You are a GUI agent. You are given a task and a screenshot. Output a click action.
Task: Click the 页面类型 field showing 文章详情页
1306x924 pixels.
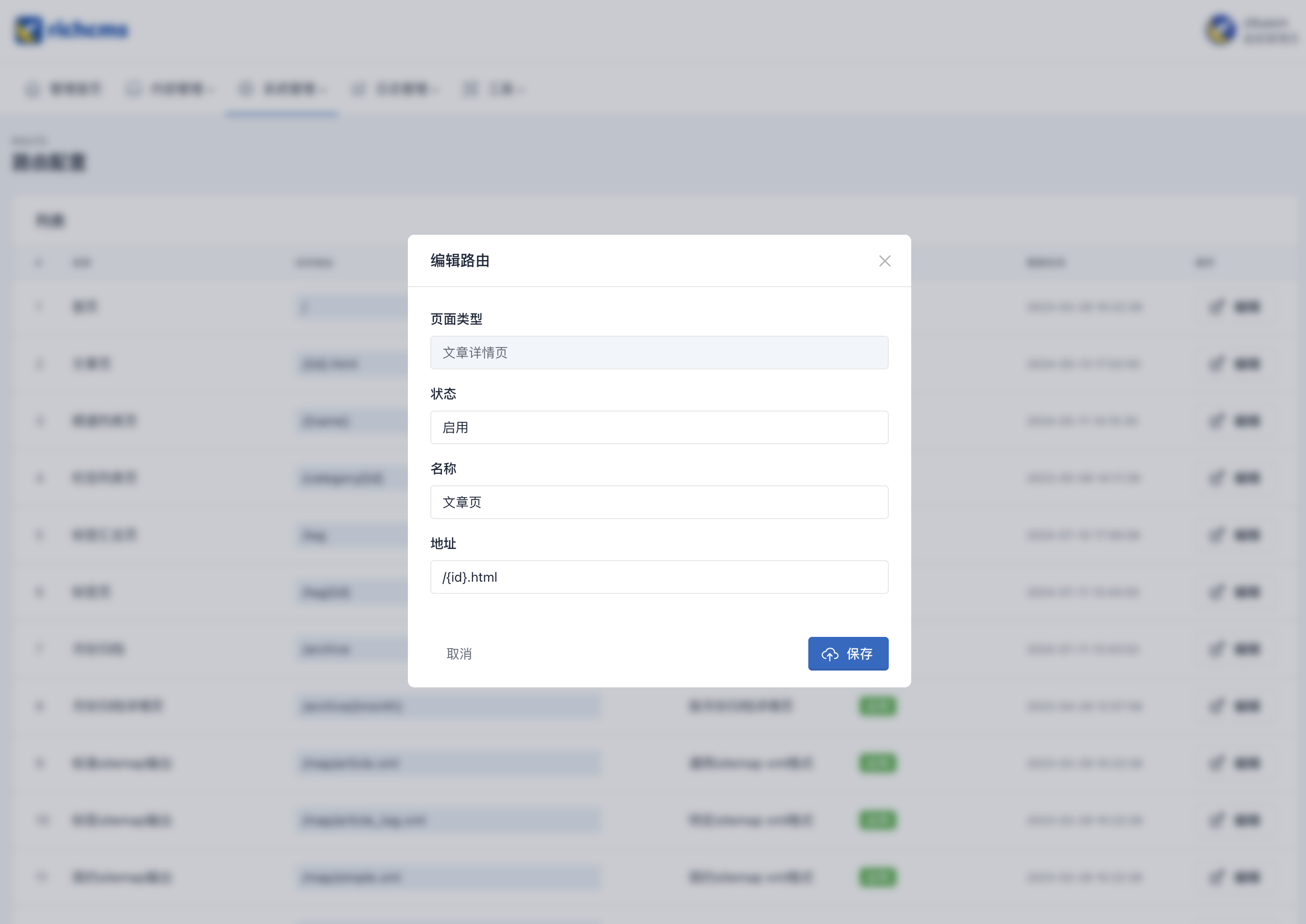click(659, 353)
